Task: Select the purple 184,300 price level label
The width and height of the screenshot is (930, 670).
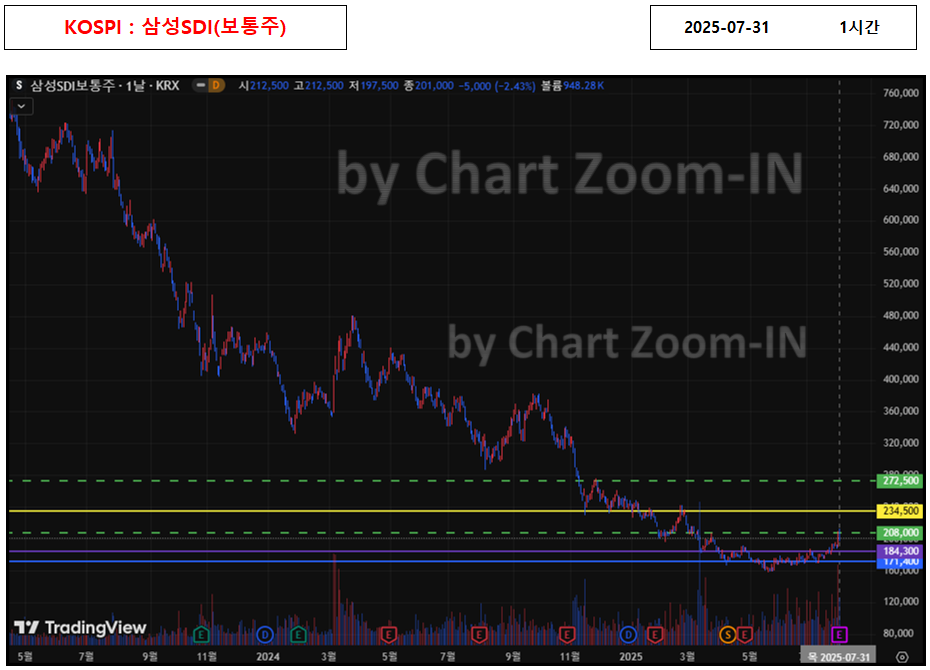Action: 900,551
